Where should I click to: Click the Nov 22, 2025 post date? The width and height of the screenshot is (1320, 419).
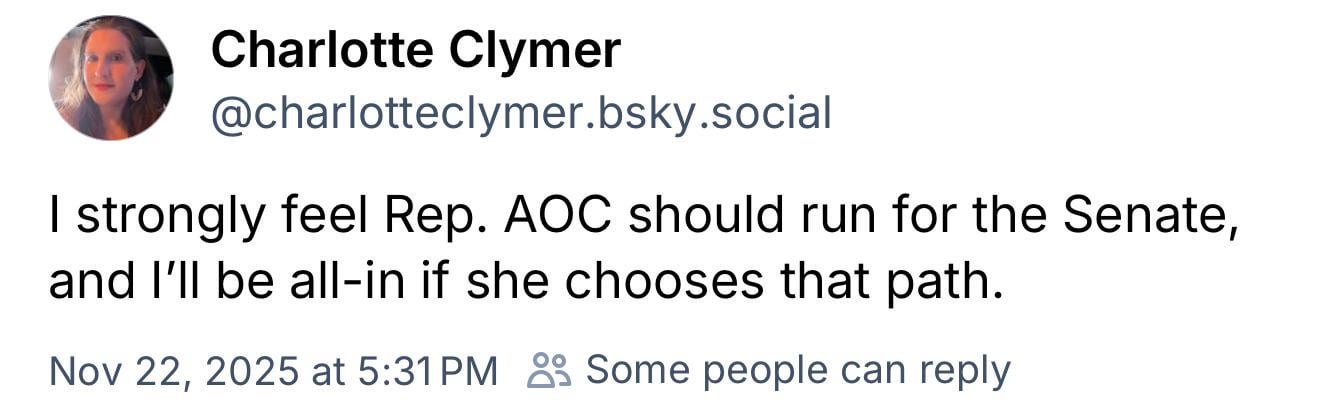pyautogui.click(x=175, y=370)
